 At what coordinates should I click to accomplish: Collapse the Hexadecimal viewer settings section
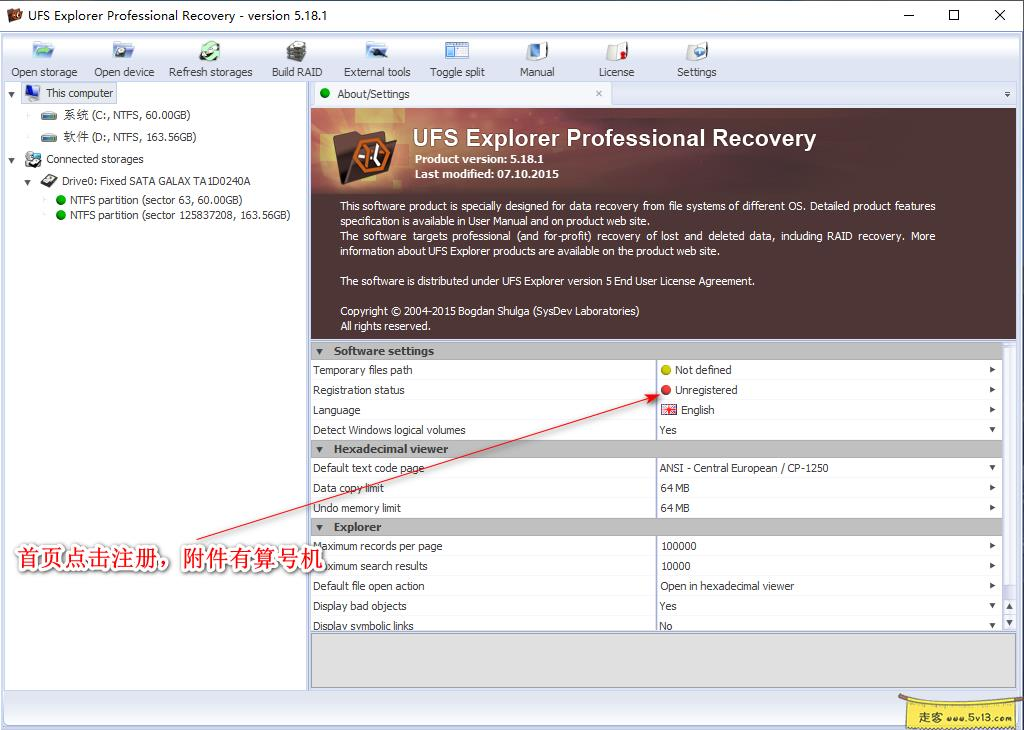pos(319,449)
